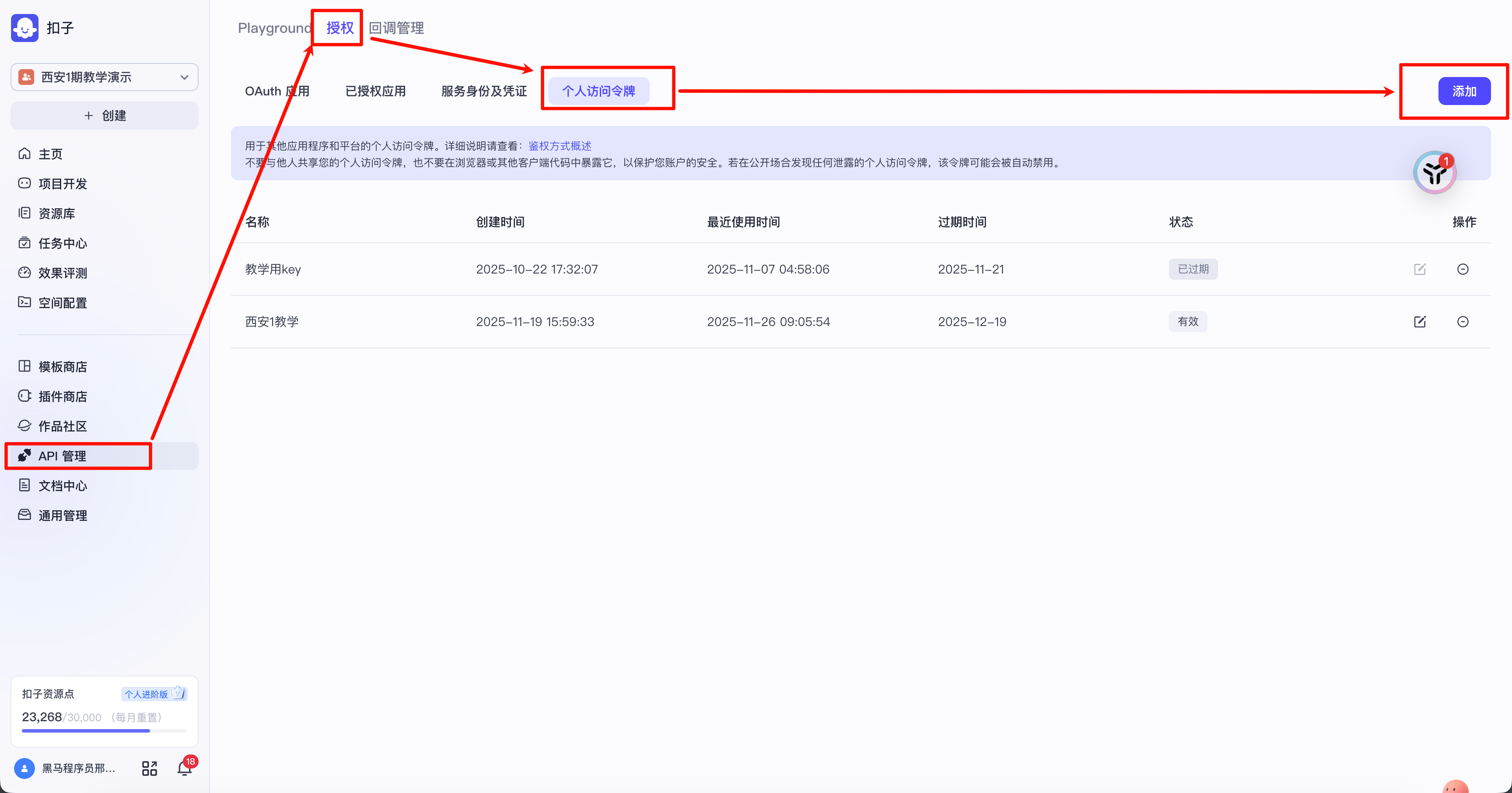Open the 鉴权方式概述 link
The image size is (1512, 793).
tap(560, 146)
